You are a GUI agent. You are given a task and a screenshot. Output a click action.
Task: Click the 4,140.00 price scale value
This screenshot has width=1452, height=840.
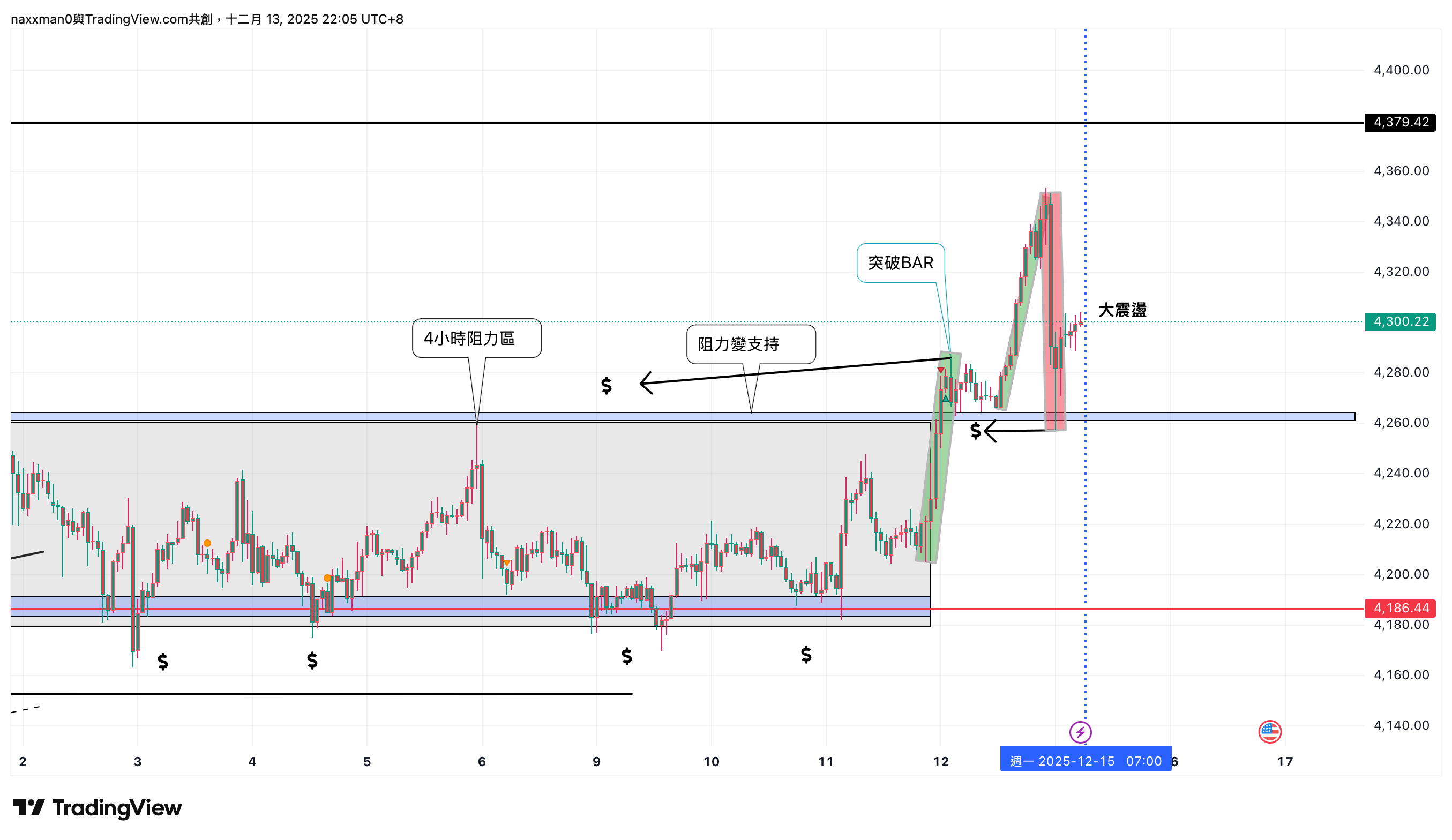tap(1401, 725)
